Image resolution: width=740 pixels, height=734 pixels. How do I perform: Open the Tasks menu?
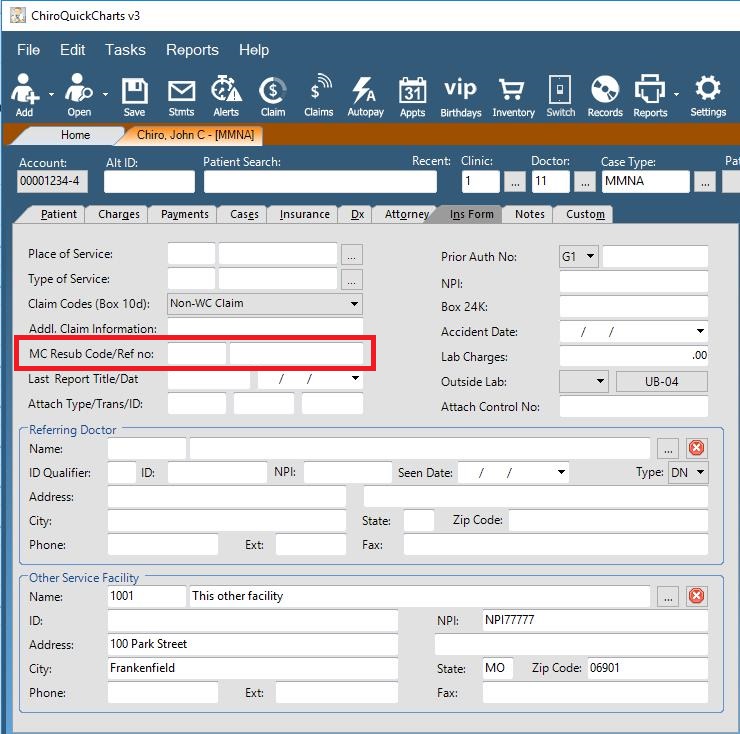point(125,50)
